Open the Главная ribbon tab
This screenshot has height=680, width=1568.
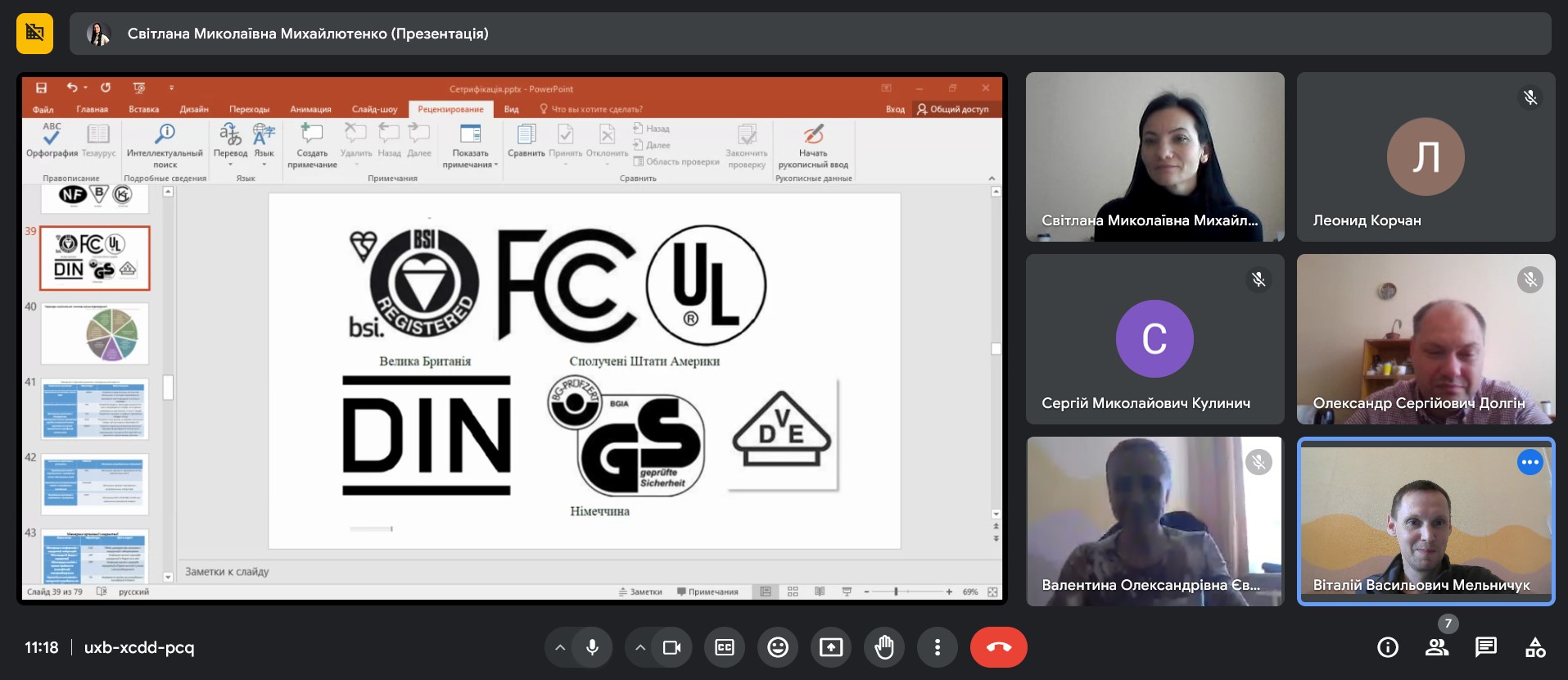click(x=92, y=109)
